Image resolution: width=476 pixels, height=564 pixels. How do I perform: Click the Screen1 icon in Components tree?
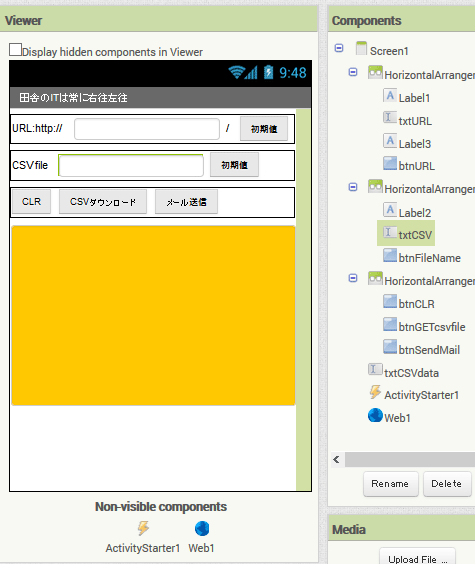click(361, 48)
